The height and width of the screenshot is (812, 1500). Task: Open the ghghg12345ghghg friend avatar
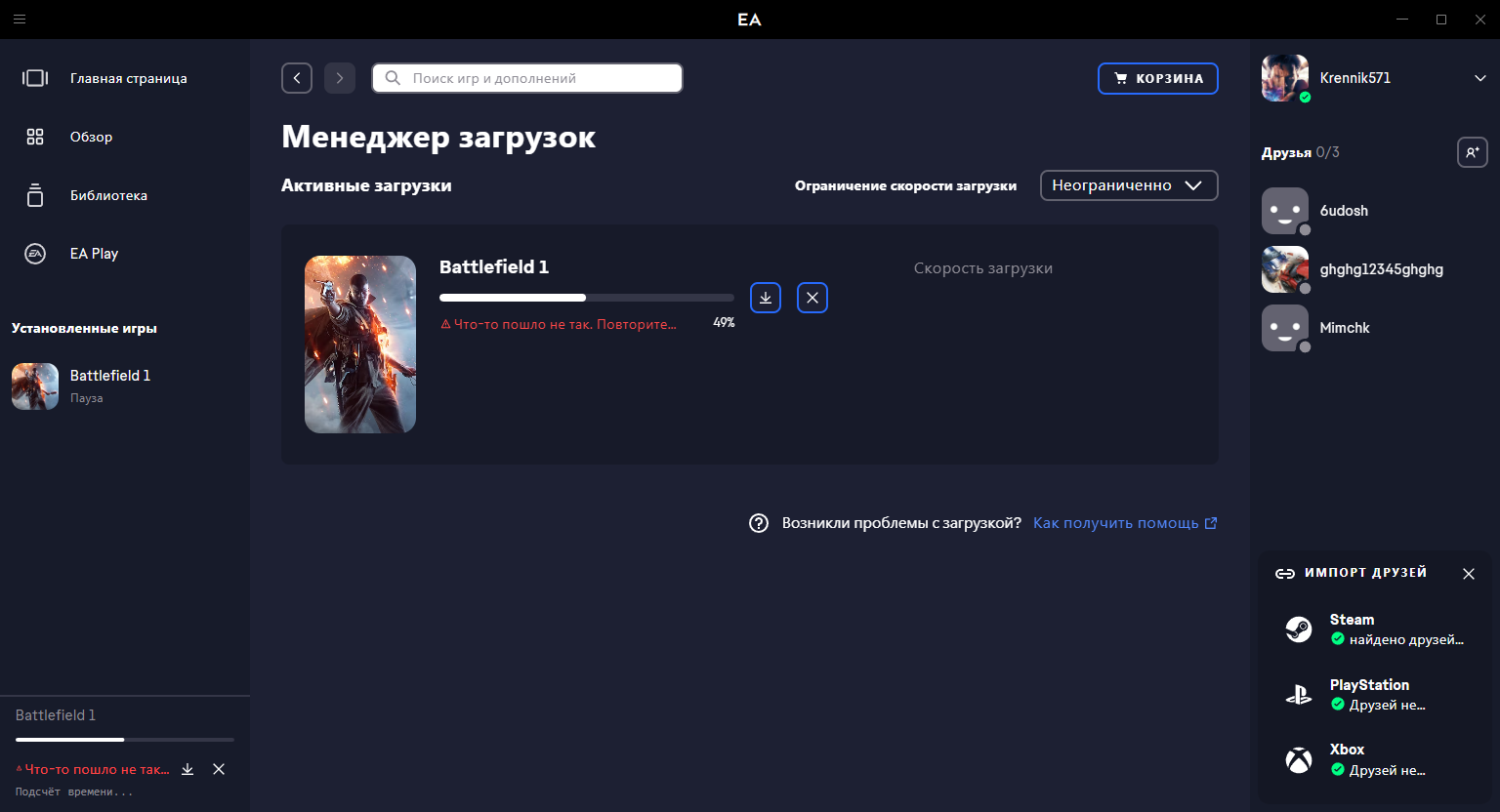(x=1285, y=269)
